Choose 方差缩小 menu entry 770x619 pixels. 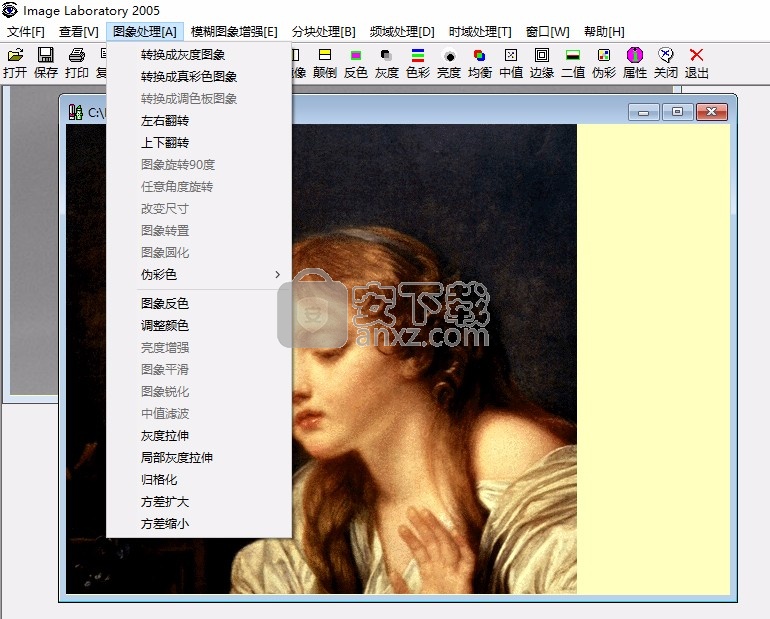[x=199, y=524]
